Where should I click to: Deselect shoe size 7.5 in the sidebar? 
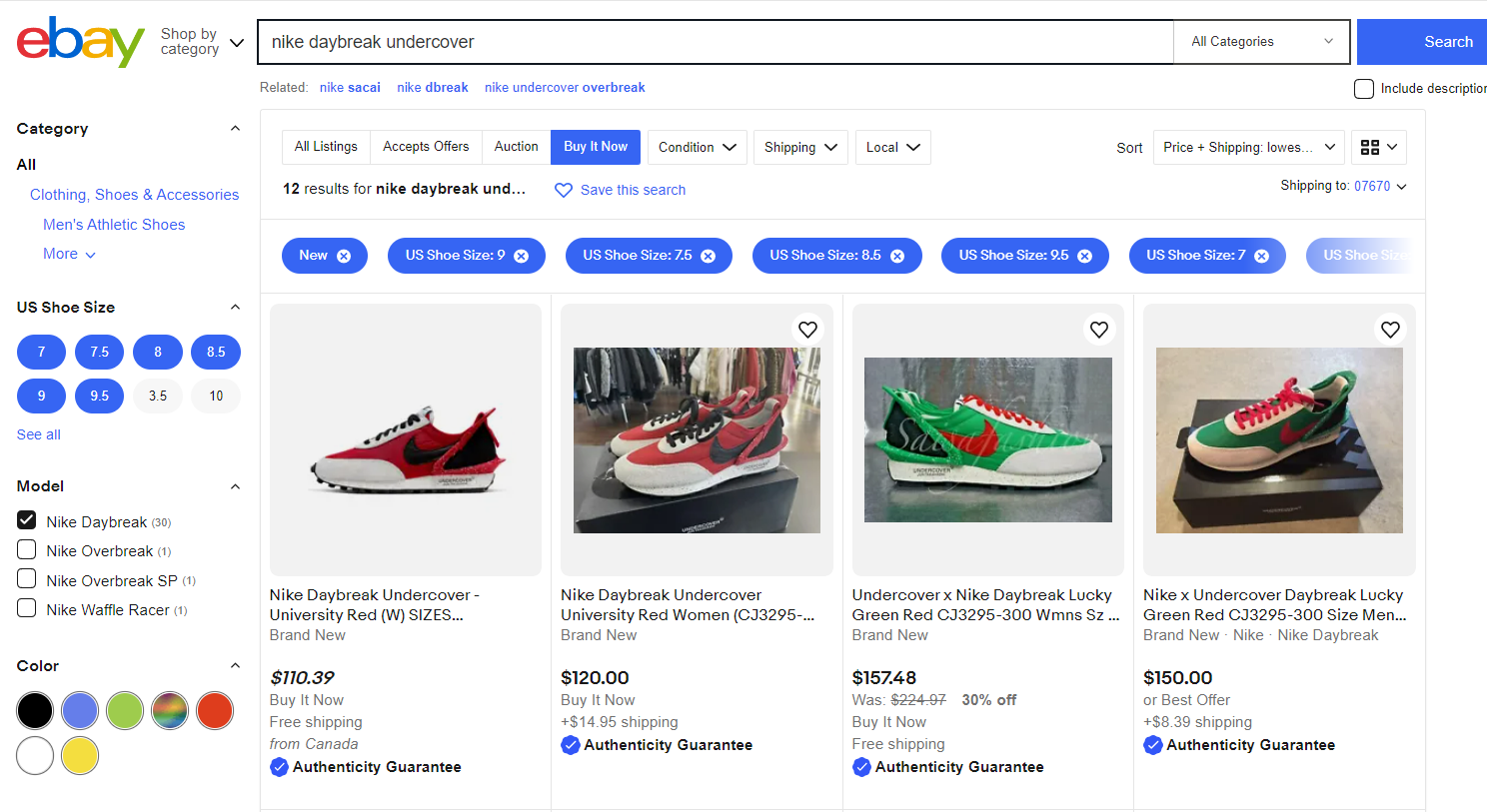99,352
